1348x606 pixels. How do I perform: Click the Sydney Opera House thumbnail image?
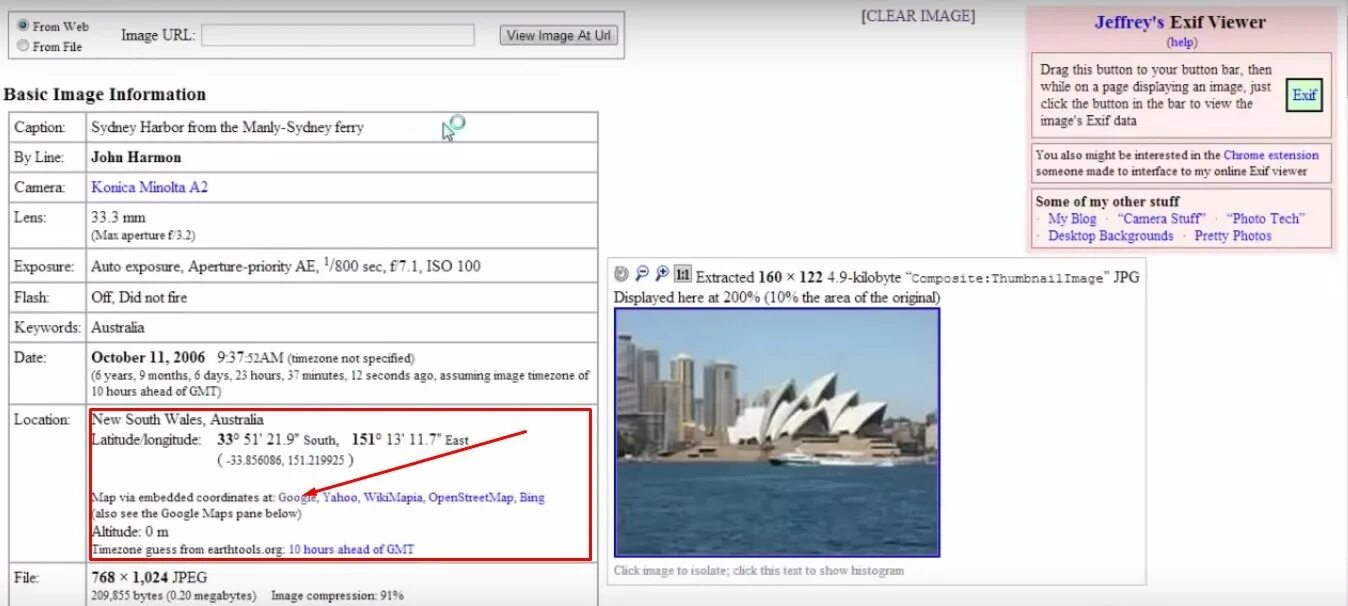pyautogui.click(x=777, y=432)
